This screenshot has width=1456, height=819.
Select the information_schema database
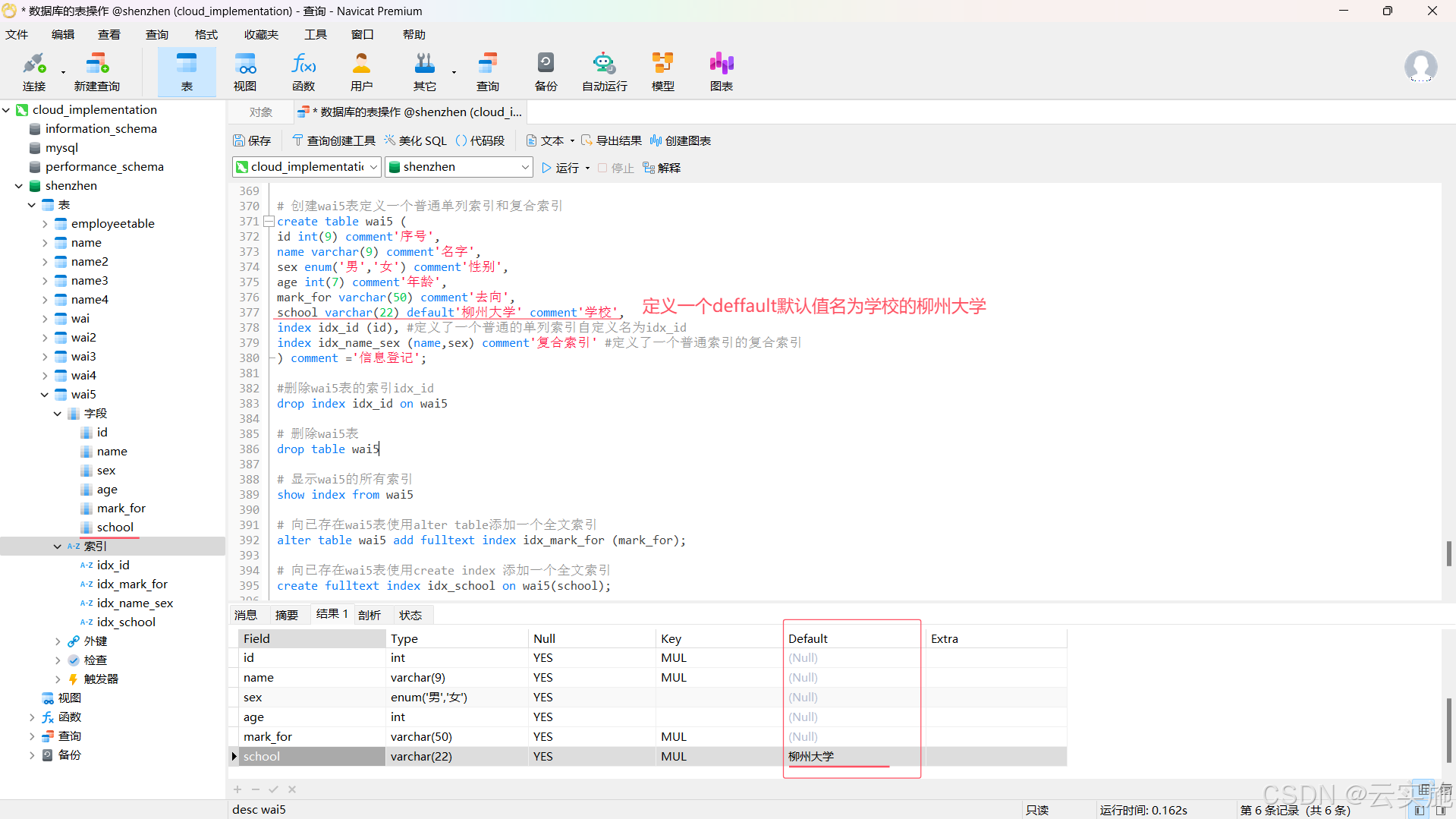(x=101, y=129)
